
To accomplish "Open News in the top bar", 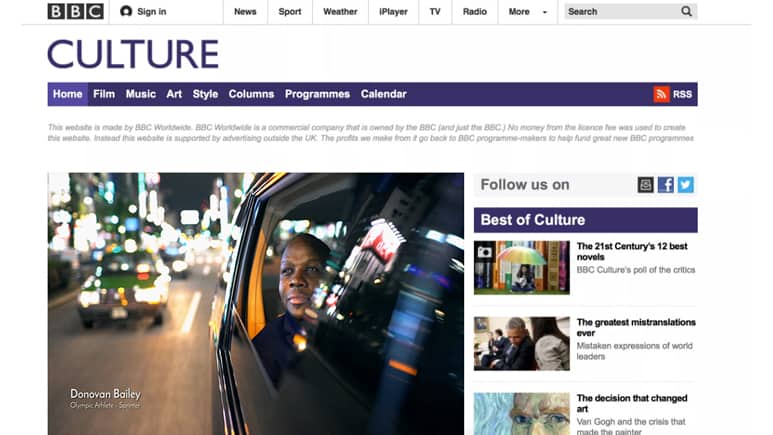I will 245,11.
